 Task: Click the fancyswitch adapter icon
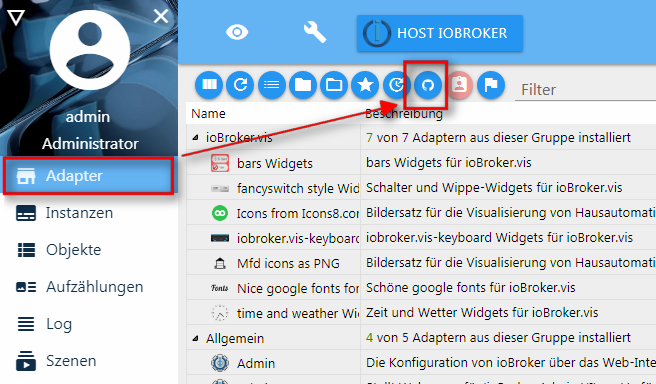(x=220, y=188)
